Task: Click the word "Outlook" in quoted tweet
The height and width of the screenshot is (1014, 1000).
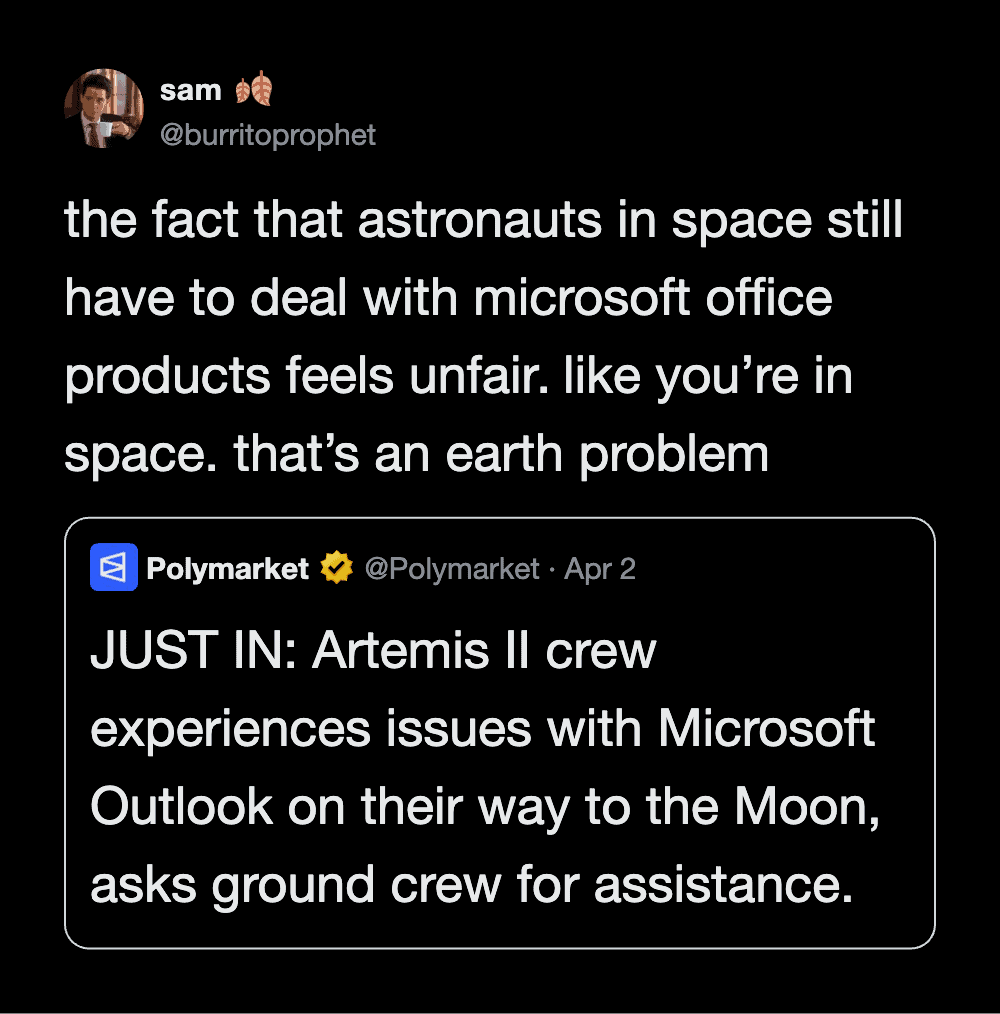Action: click(181, 809)
